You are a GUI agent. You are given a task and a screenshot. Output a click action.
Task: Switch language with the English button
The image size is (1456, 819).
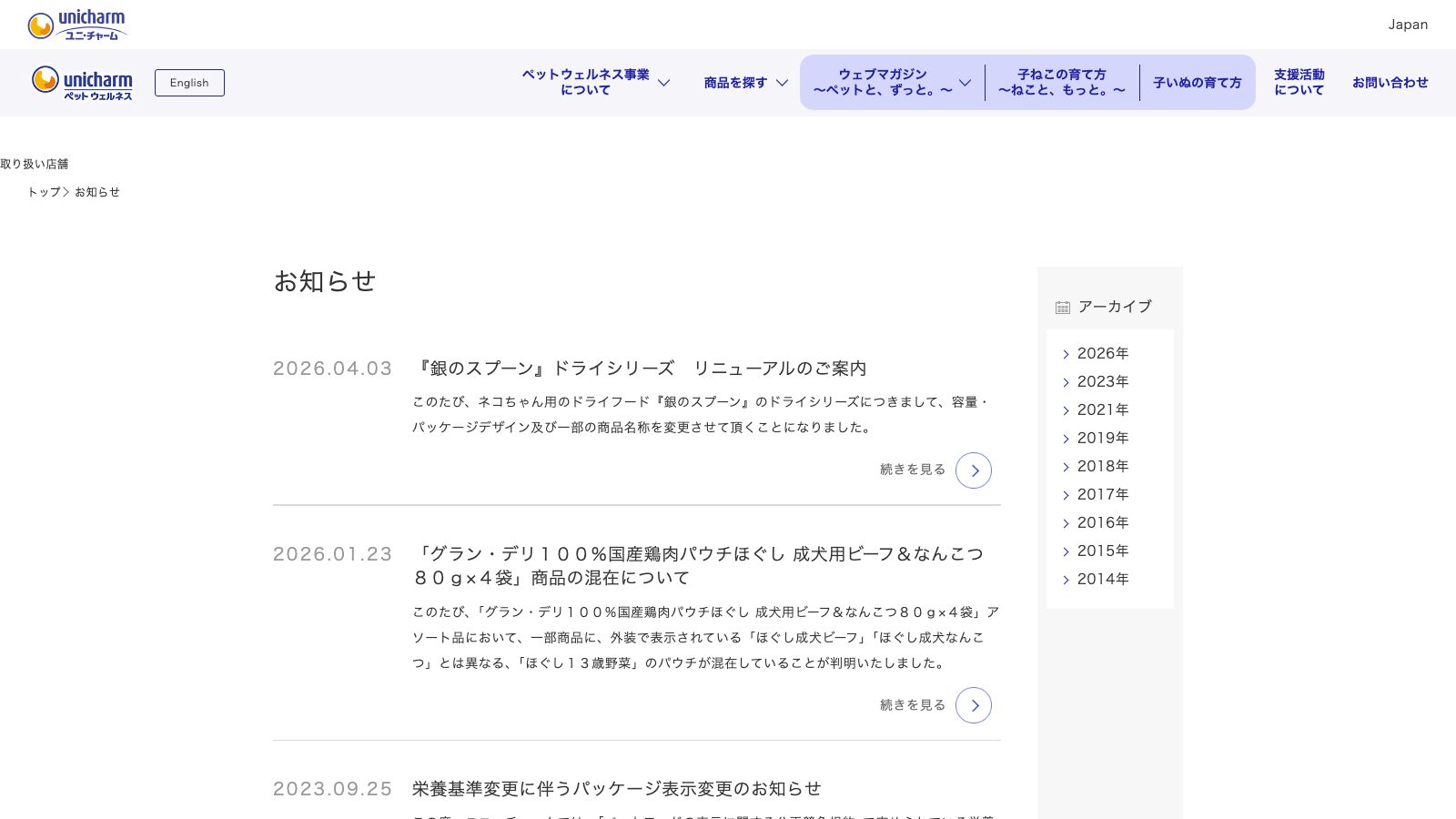click(x=189, y=83)
